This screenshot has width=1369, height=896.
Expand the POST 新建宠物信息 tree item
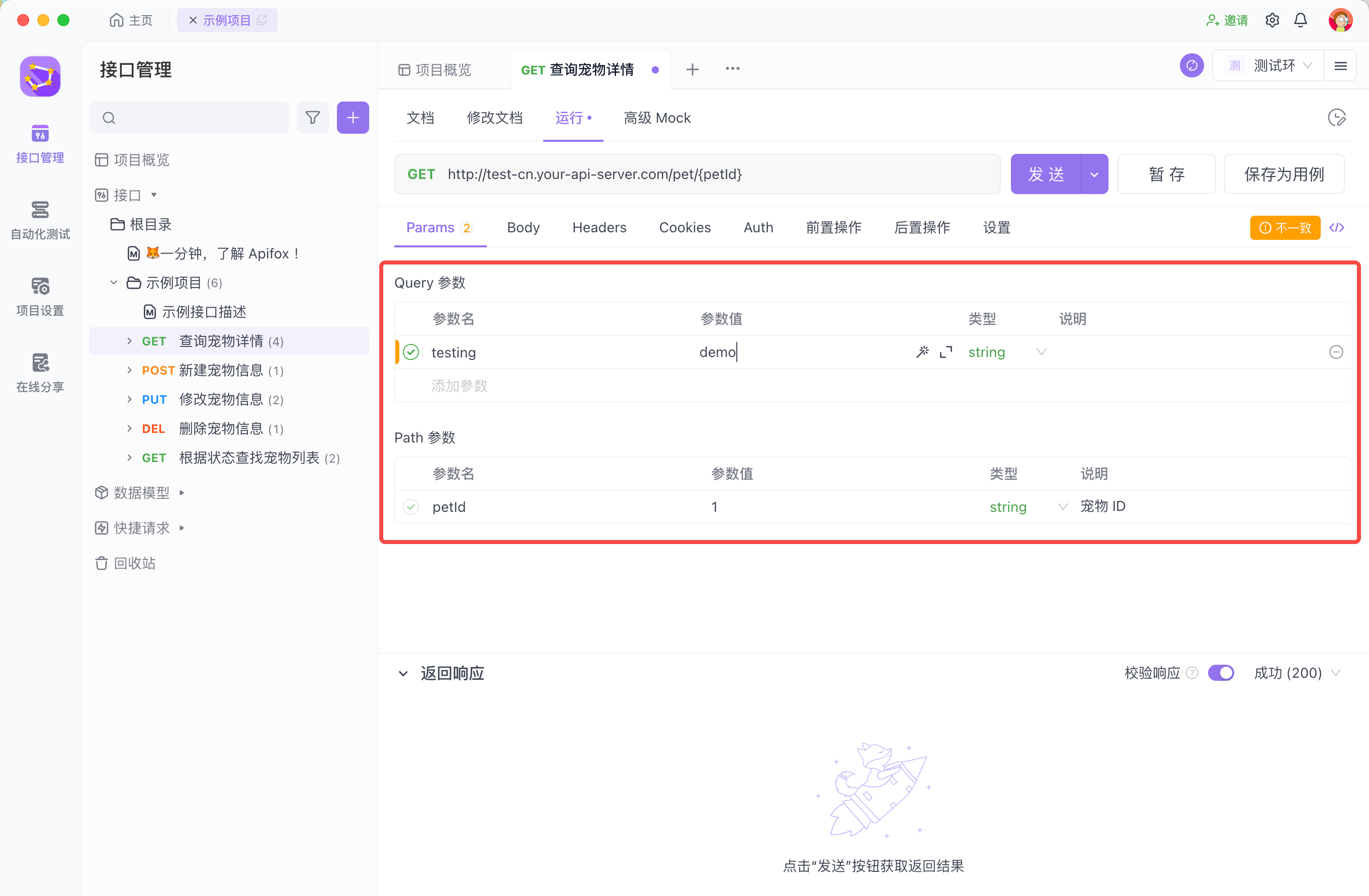point(129,371)
